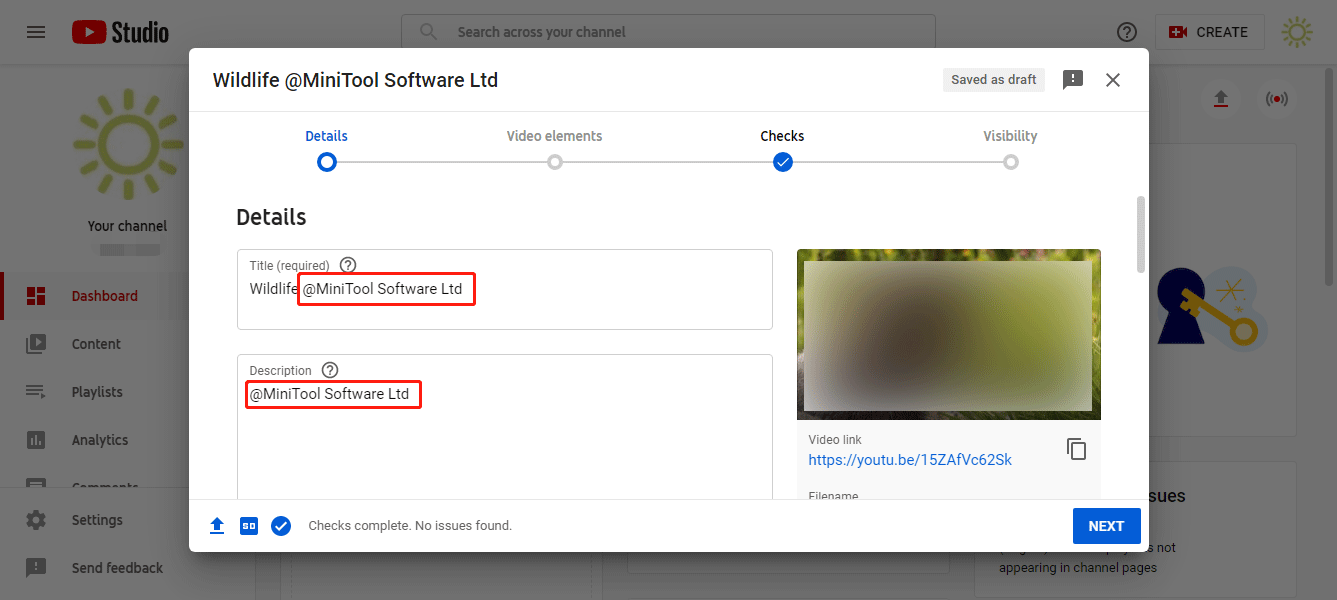The height and width of the screenshot is (600, 1337).
Task: Select the Visibility step circle
Action: tap(1010, 162)
